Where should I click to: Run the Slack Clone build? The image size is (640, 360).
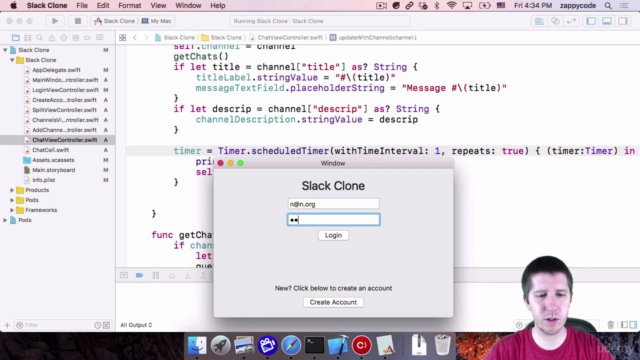pos(55,21)
